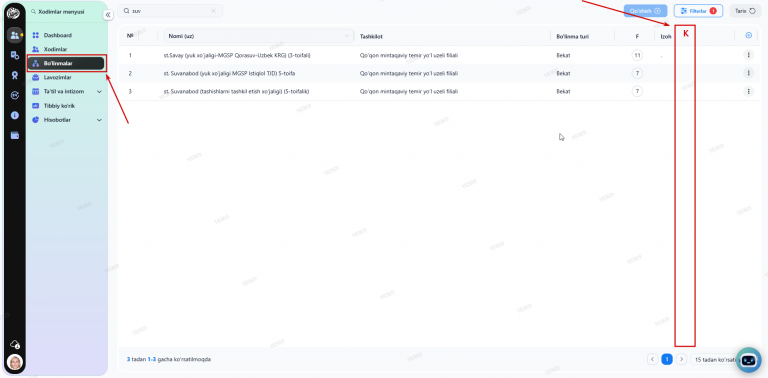
Task: Click the Bekat cell in row 3
Action: point(563,92)
